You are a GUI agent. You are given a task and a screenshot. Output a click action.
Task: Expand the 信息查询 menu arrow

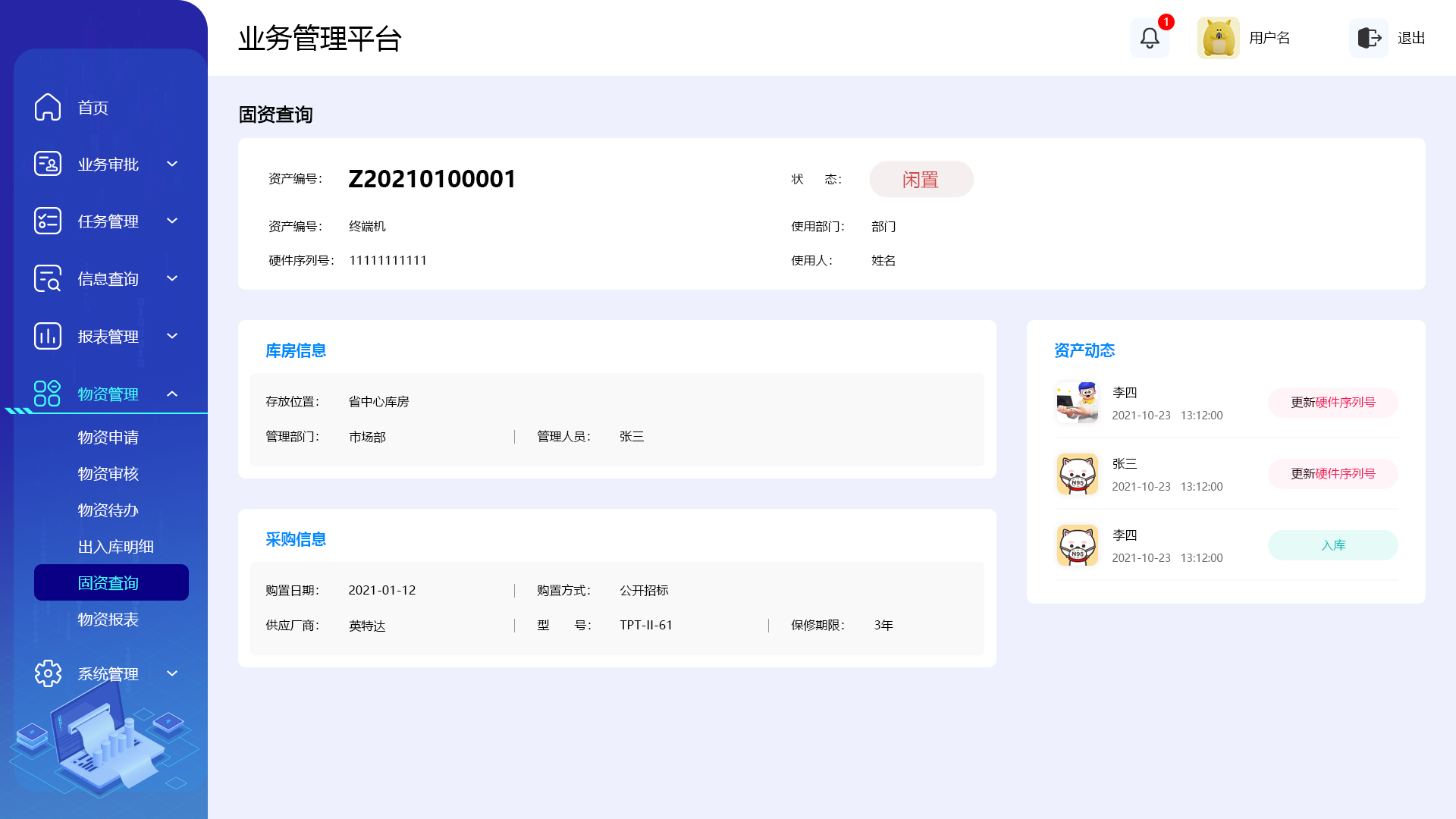click(172, 278)
